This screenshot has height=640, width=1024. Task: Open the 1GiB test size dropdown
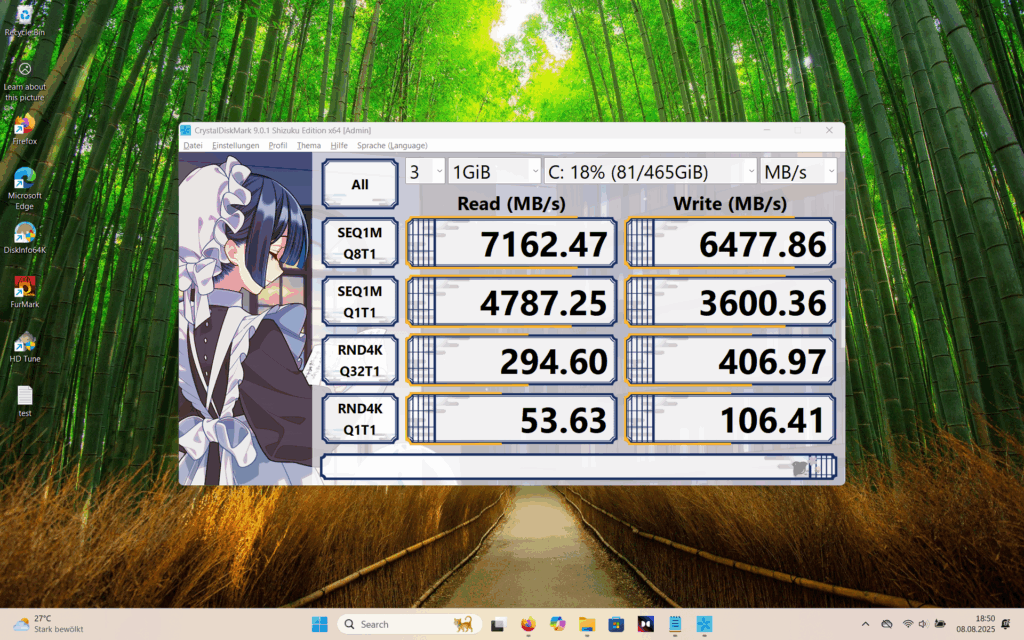click(493, 171)
